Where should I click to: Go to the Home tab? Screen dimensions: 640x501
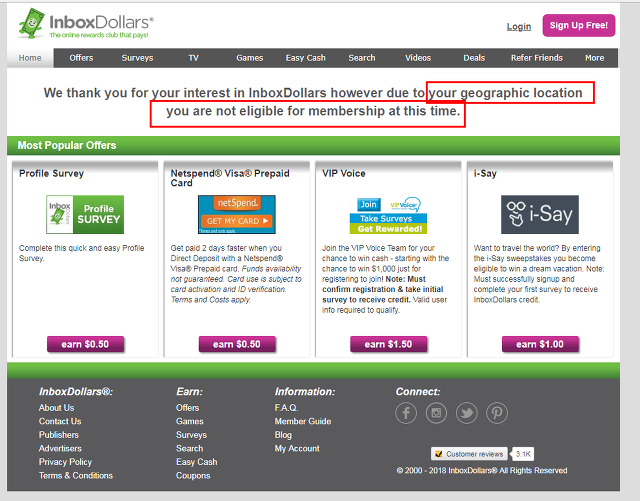[30, 58]
